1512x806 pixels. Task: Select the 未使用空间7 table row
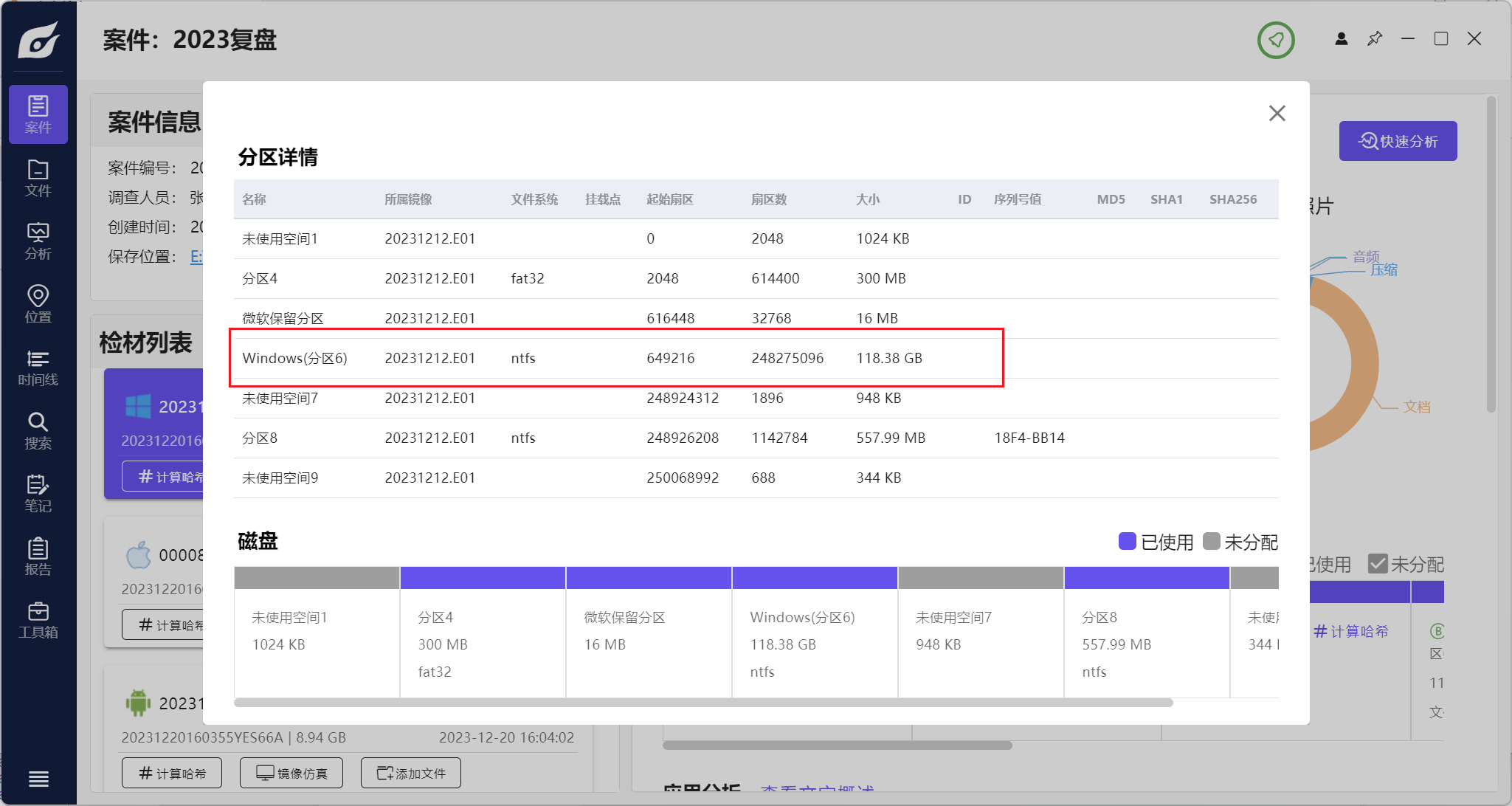(756, 398)
